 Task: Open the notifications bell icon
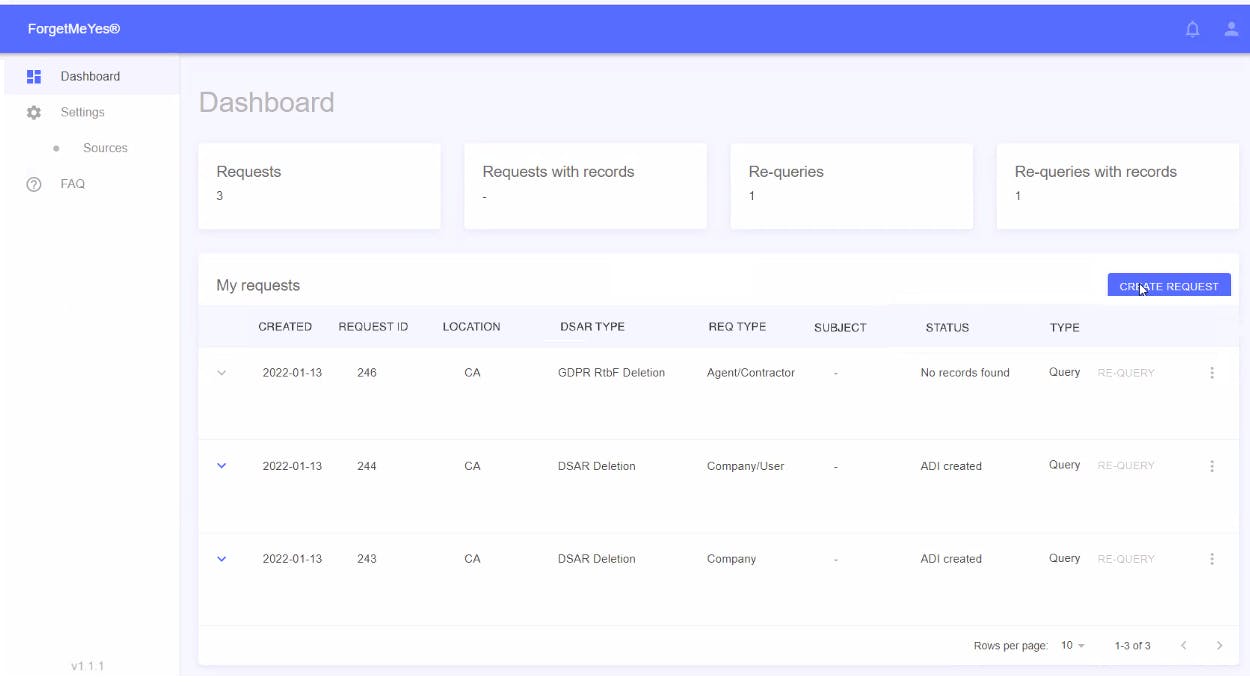coord(1192,30)
